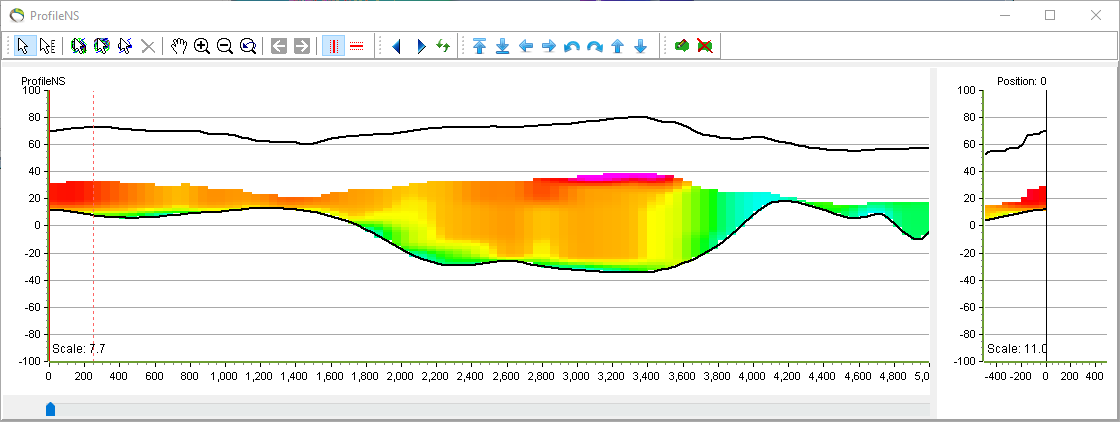Viewport: 1120px width, 422px height.
Task: Click the gray X delete icon
Action: 148,46
